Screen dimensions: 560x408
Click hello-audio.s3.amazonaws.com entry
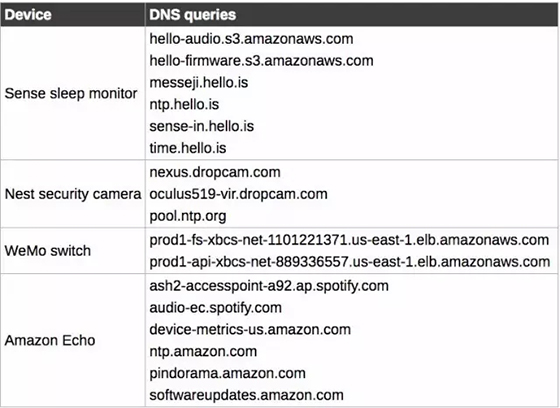coord(251,39)
